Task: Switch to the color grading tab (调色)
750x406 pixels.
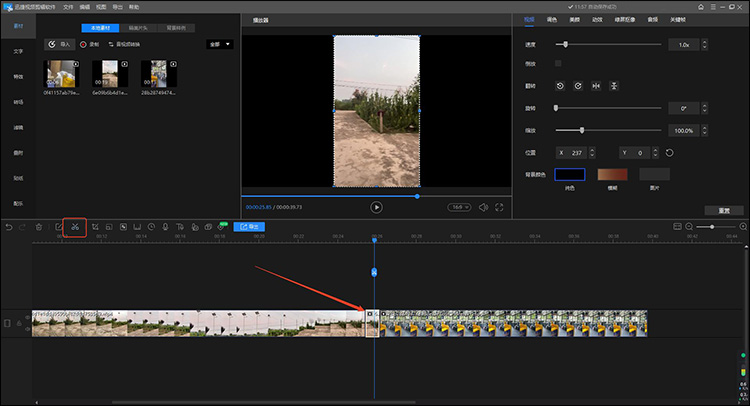Action: 551,20
